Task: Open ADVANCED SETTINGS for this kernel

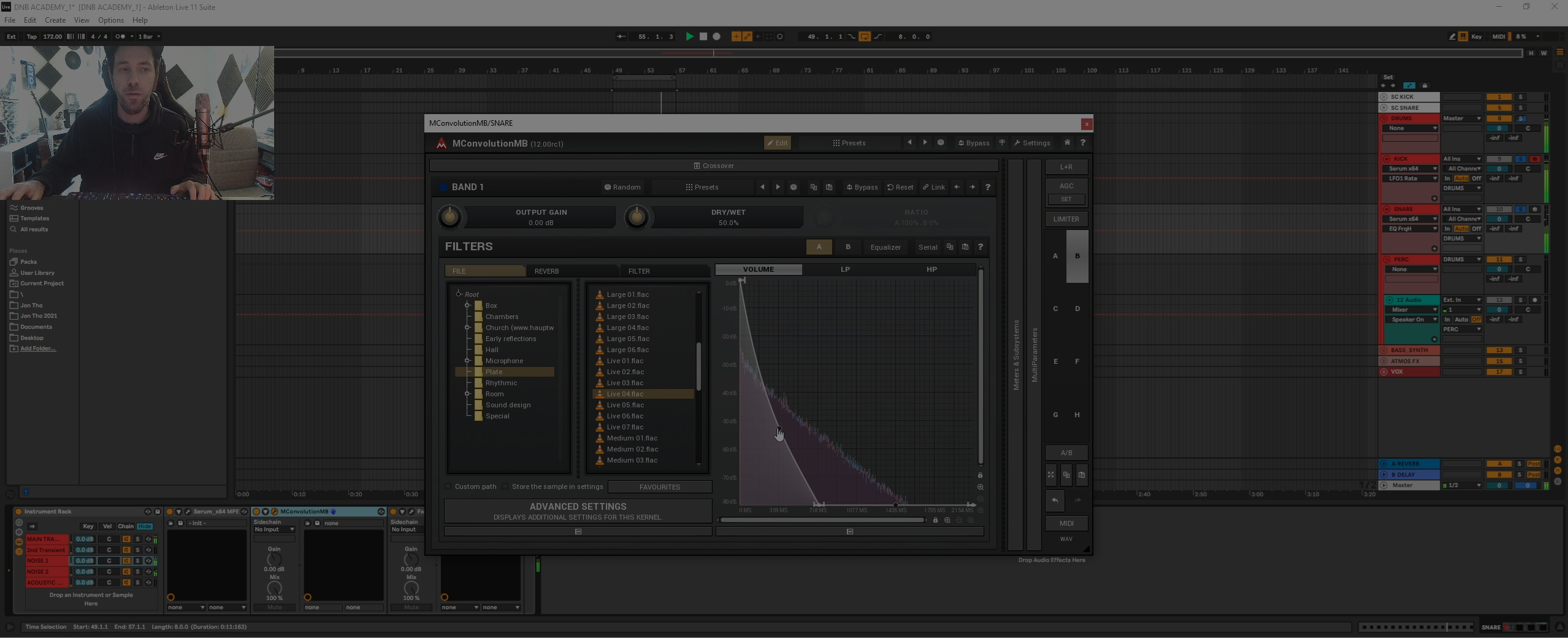Action: click(x=578, y=511)
